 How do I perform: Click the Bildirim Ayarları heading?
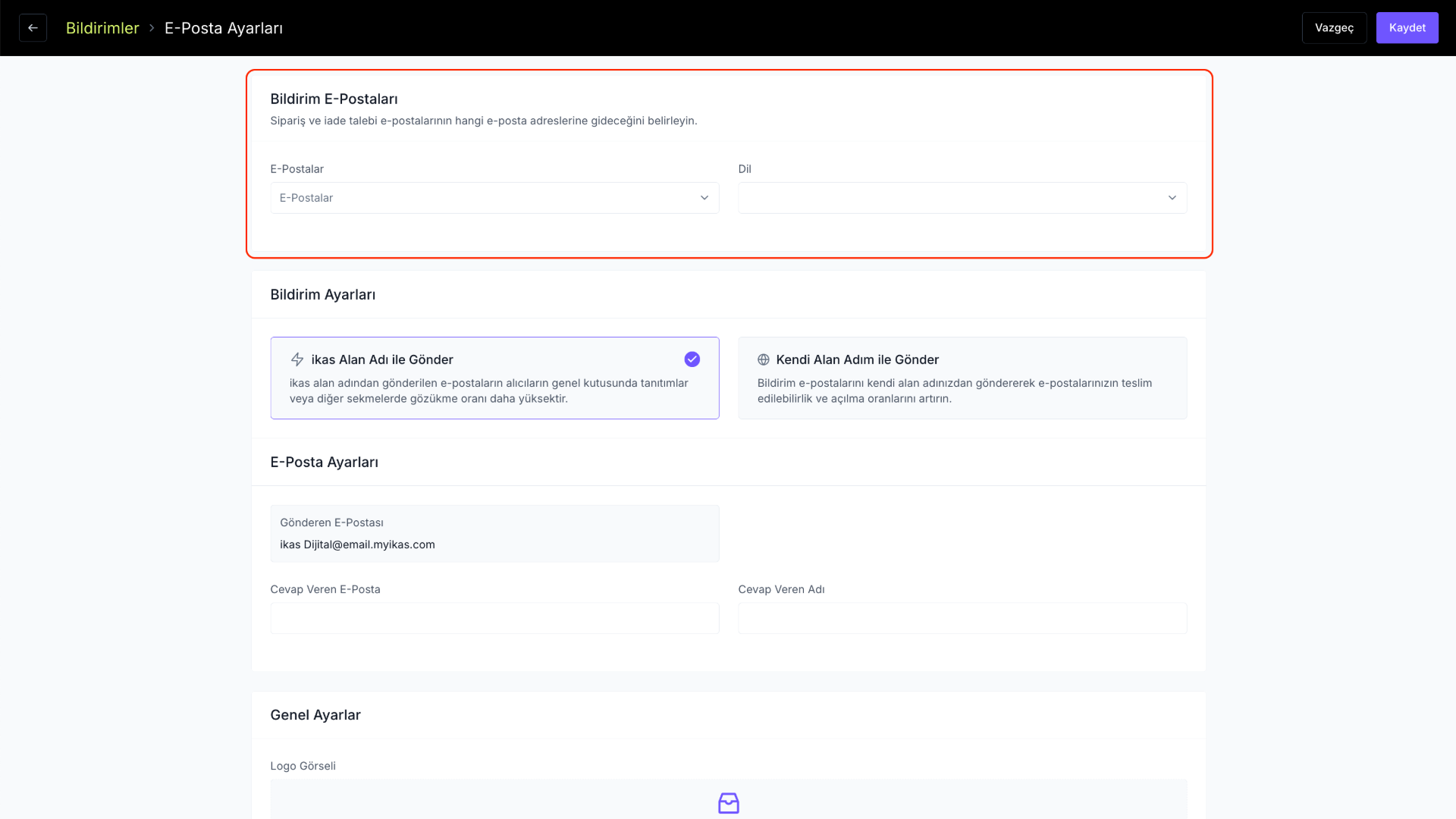(x=323, y=295)
